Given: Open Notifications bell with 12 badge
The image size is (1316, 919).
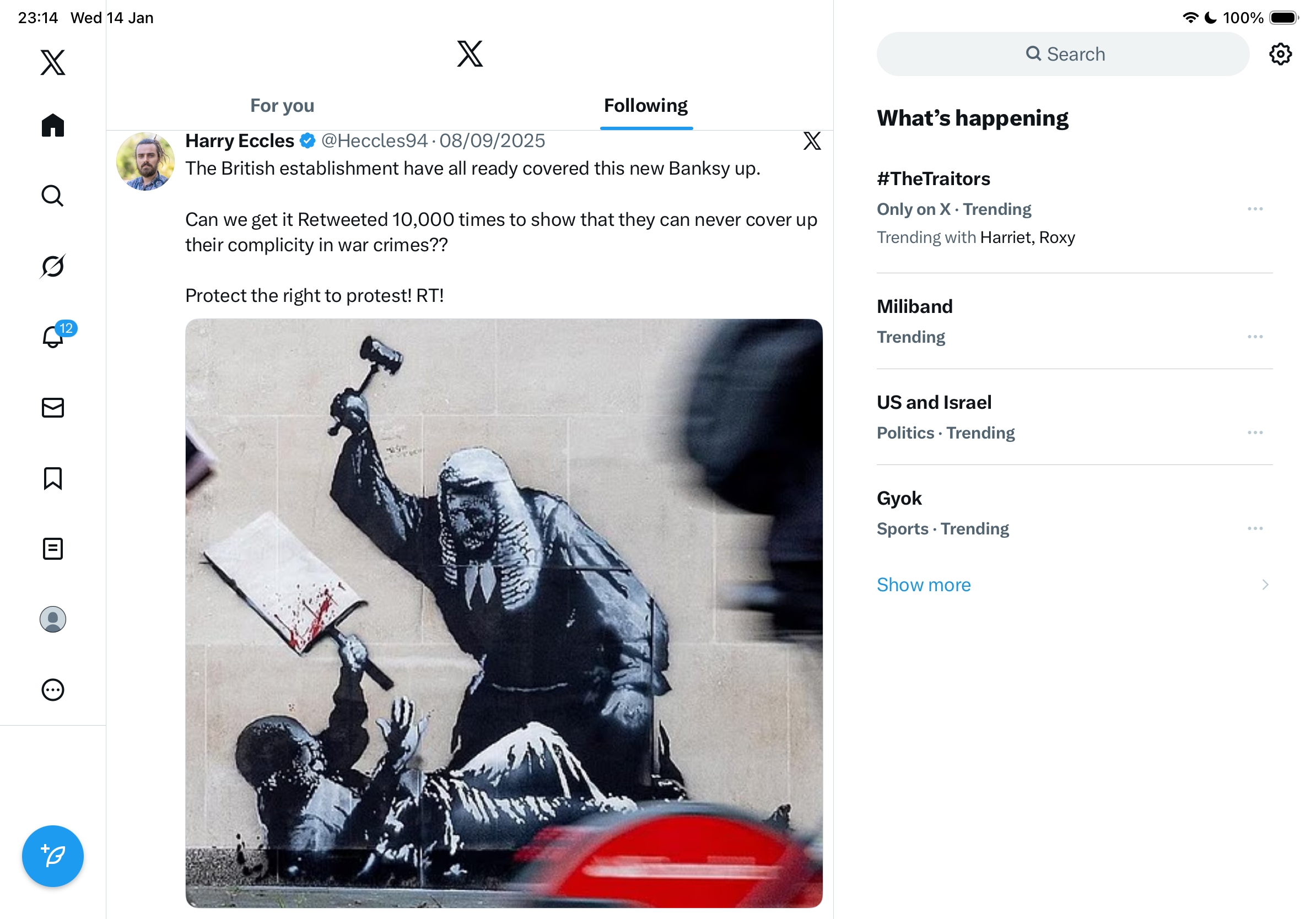Looking at the screenshot, I should 54,337.
